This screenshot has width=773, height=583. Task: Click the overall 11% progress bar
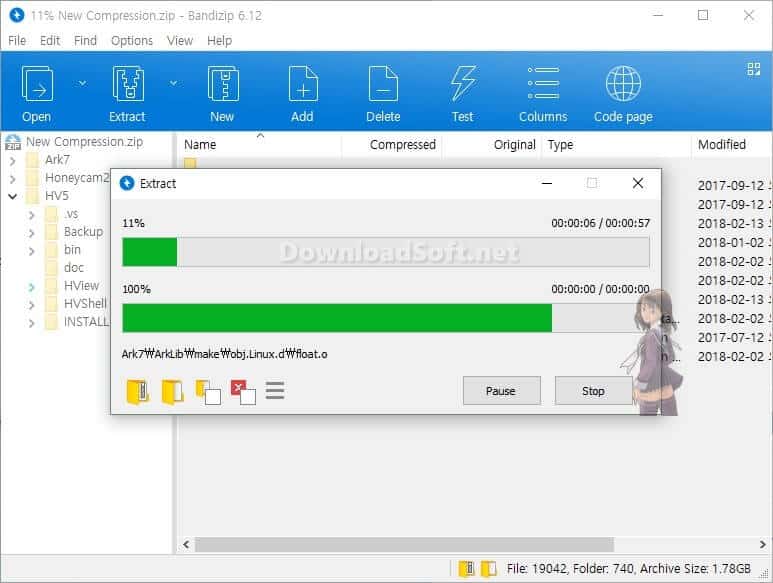(386, 252)
